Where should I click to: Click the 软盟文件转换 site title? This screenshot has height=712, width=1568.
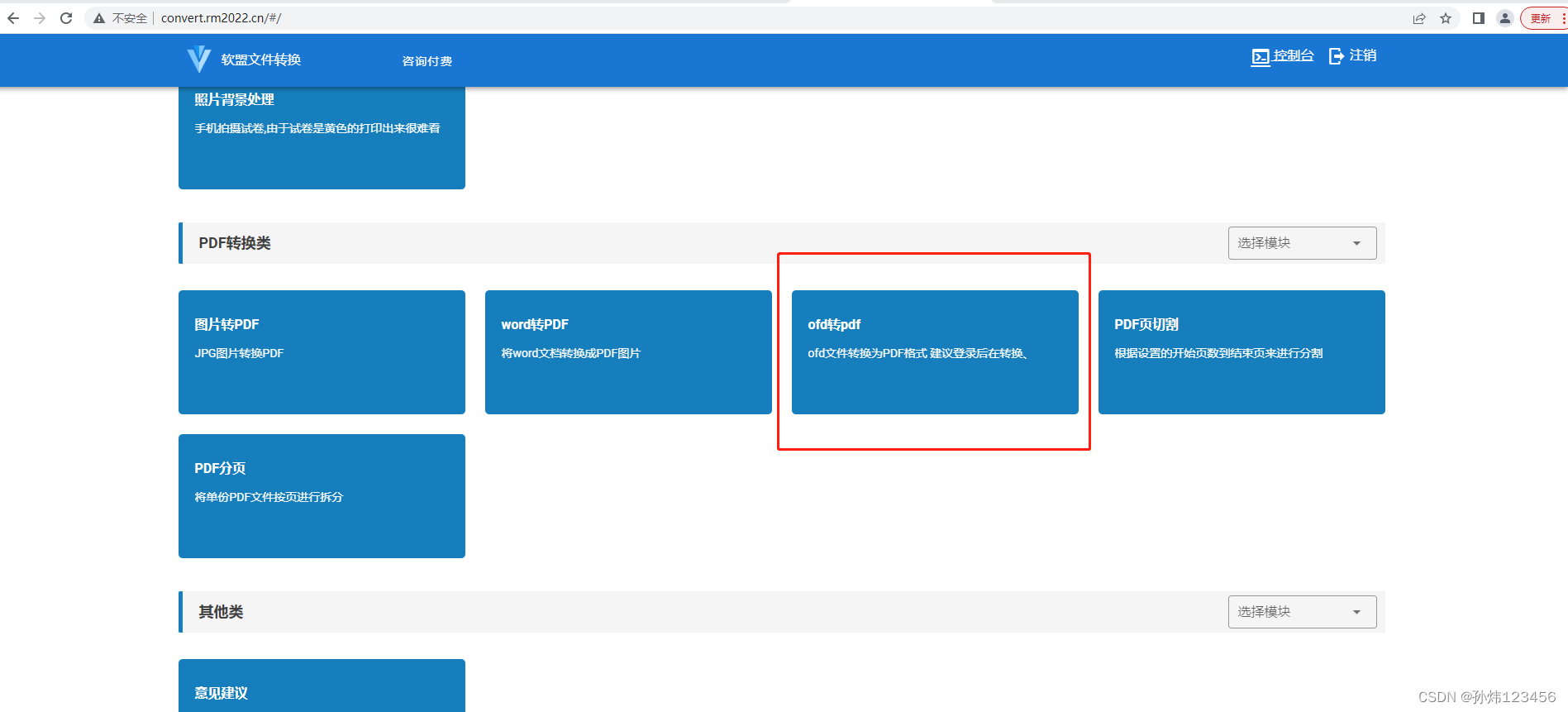[x=261, y=60]
